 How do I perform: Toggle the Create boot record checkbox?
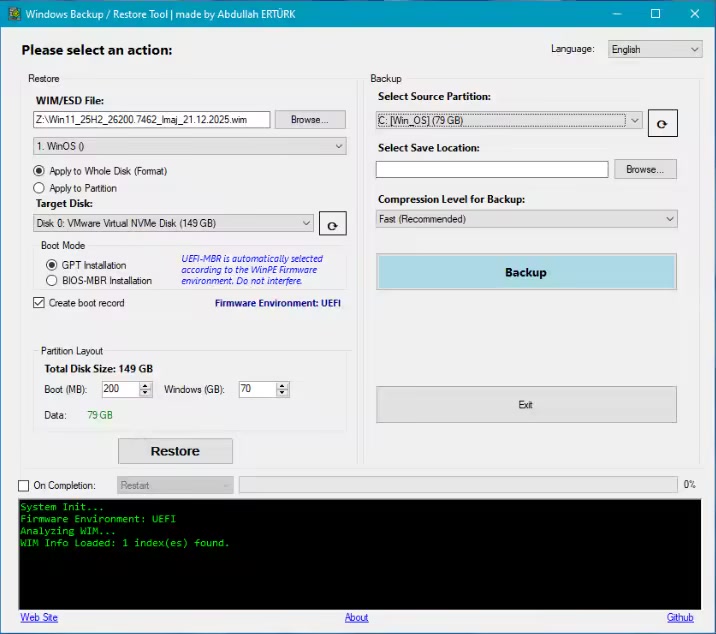(x=39, y=303)
